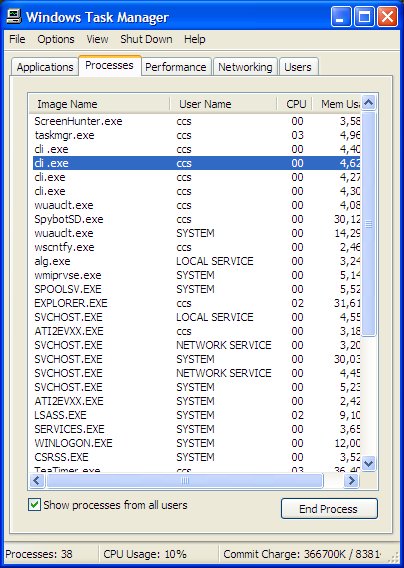This screenshot has height=568, width=404.
Task: Select ATI2EVXX.EXE run by SYSTEM
Action: pyautogui.click(x=196, y=401)
